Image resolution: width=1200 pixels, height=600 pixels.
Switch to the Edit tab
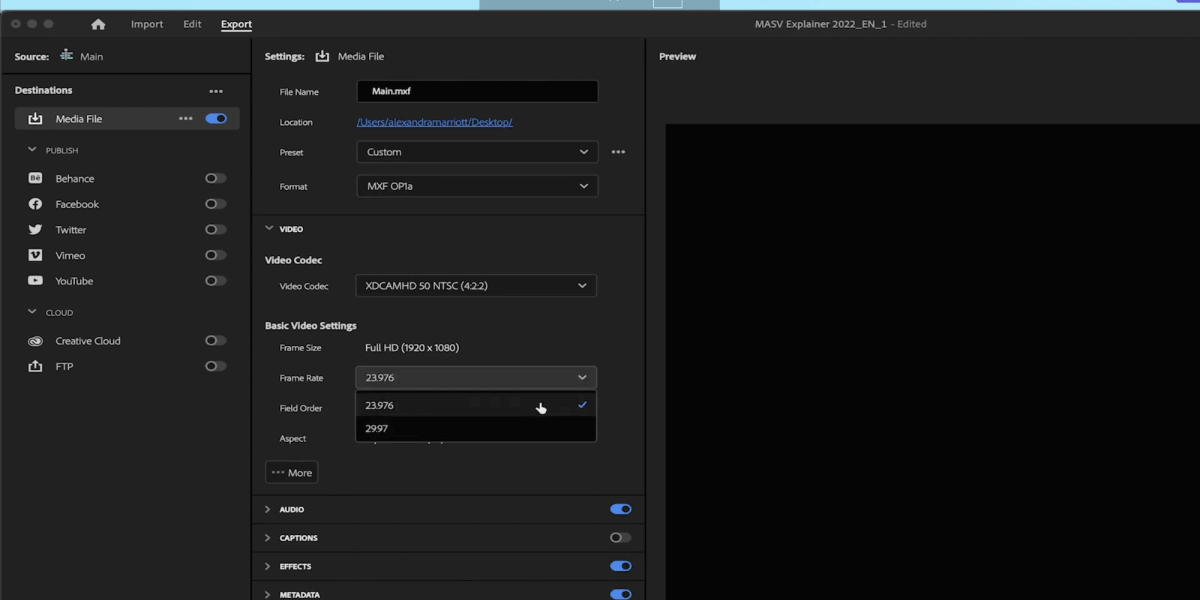tap(192, 24)
